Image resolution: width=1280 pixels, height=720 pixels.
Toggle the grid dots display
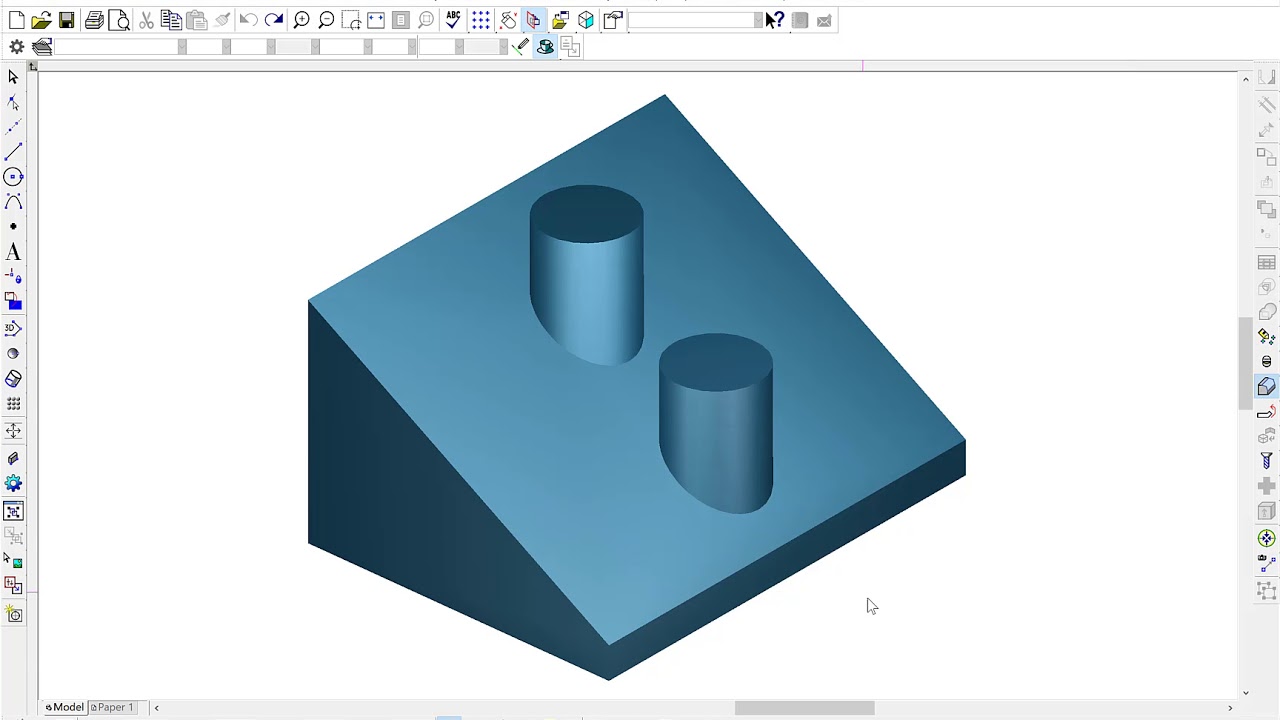click(481, 20)
